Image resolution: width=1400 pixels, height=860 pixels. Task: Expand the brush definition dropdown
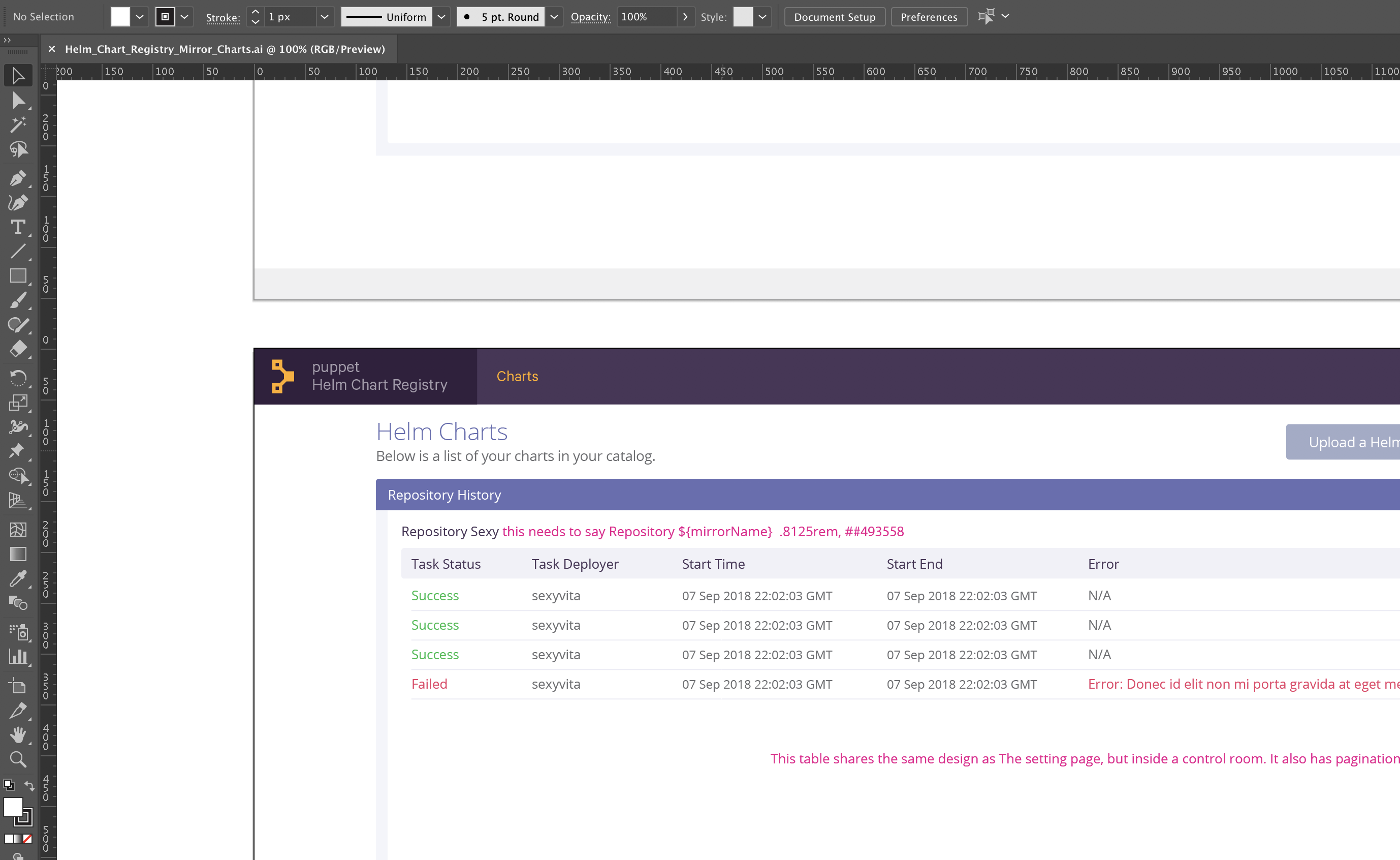pyautogui.click(x=554, y=16)
